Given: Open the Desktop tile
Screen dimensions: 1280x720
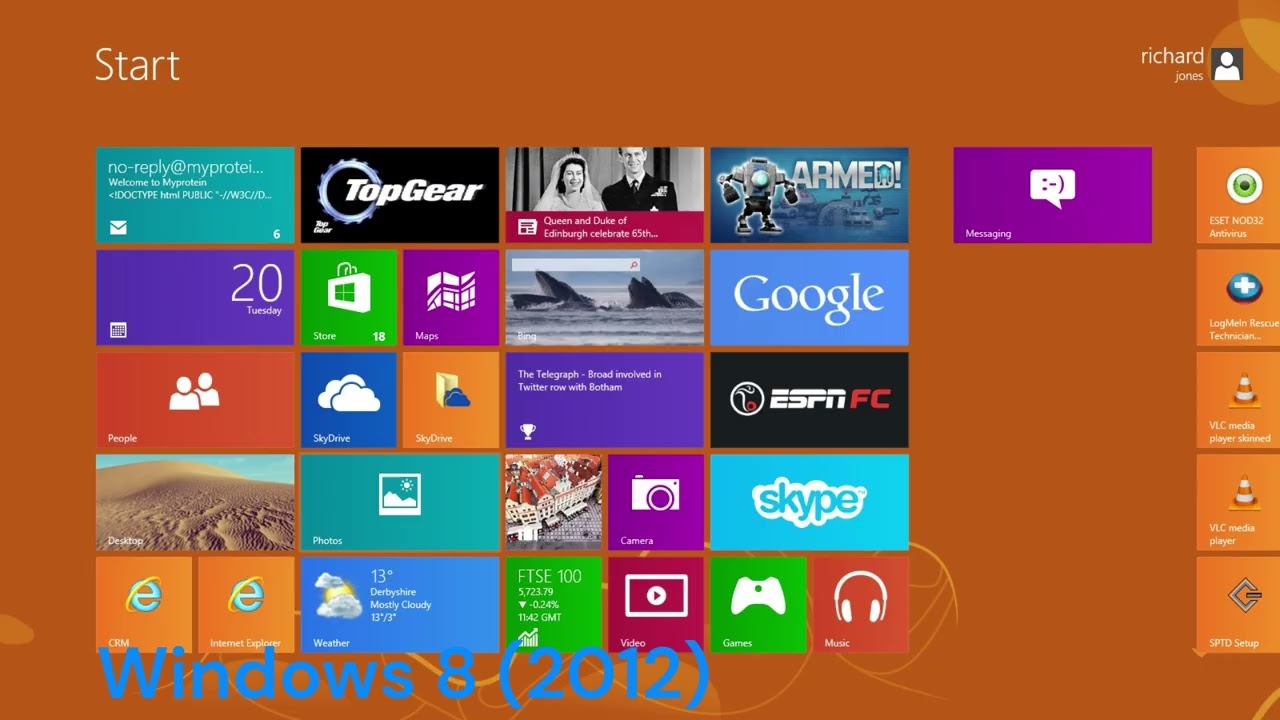Looking at the screenshot, I should [195, 503].
